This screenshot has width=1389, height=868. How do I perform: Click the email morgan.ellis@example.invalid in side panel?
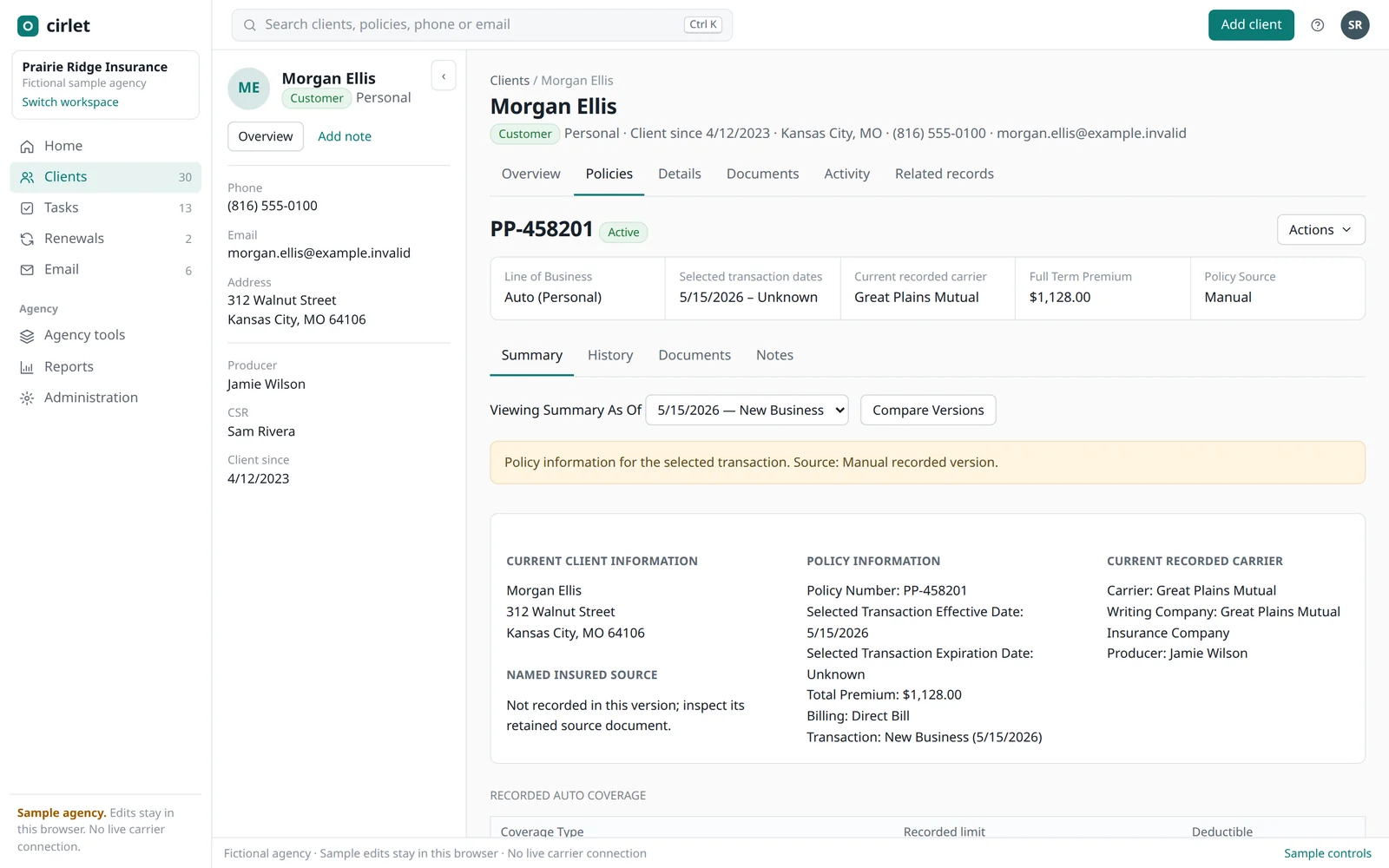(x=319, y=253)
